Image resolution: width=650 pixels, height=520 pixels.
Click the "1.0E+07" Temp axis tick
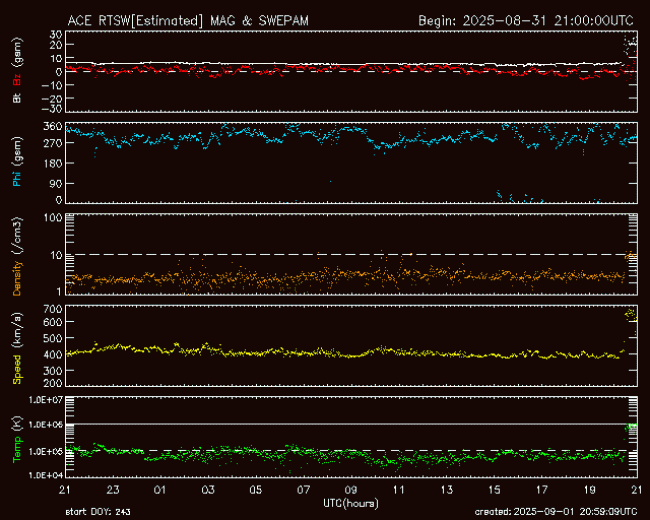pyautogui.click(x=46, y=400)
